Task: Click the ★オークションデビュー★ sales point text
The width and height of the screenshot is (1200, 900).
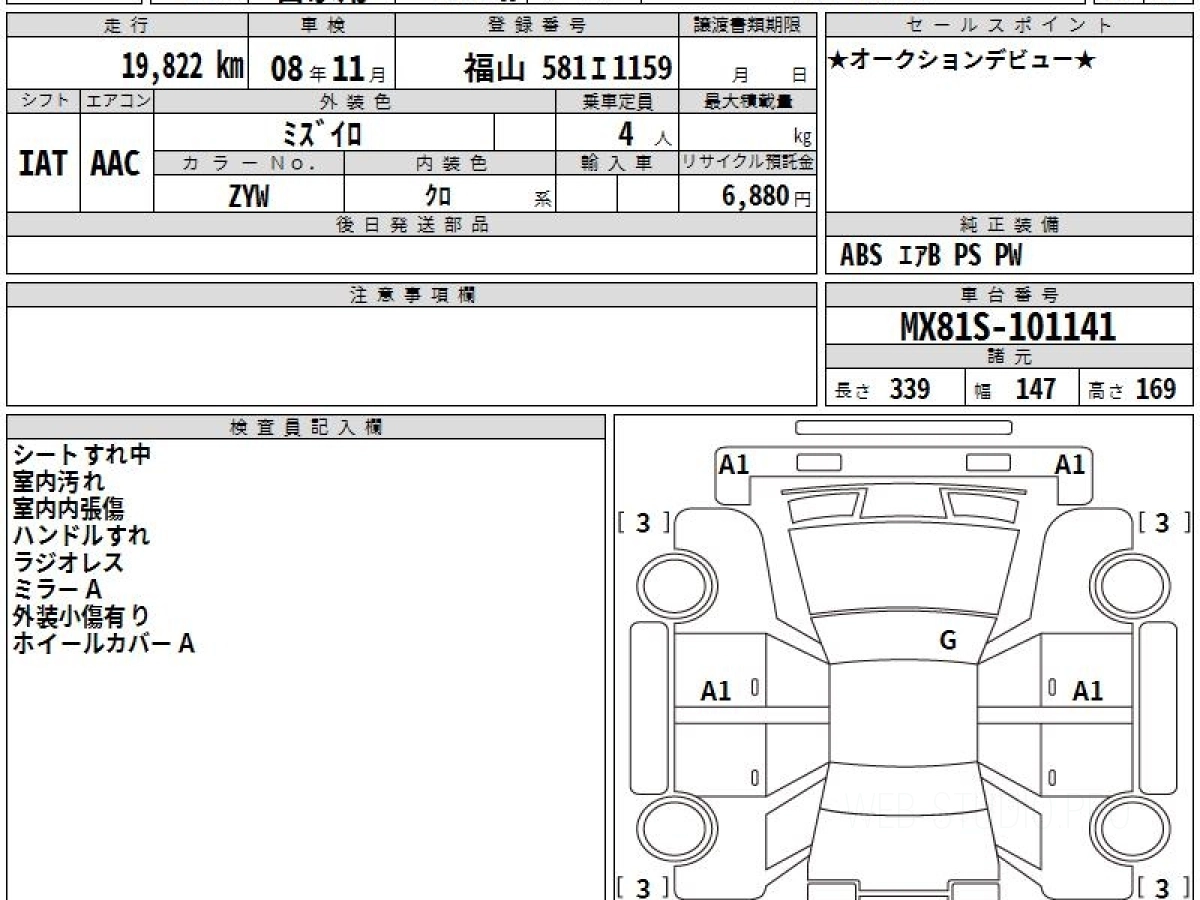Action: point(961,61)
